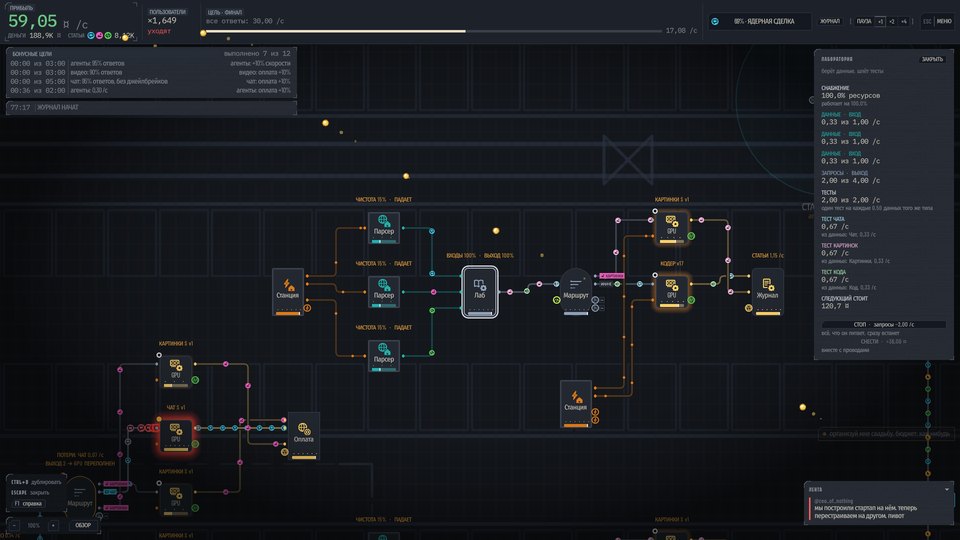Click the x1,649 users counter
The width and height of the screenshot is (960, 540).
point(162,21)
